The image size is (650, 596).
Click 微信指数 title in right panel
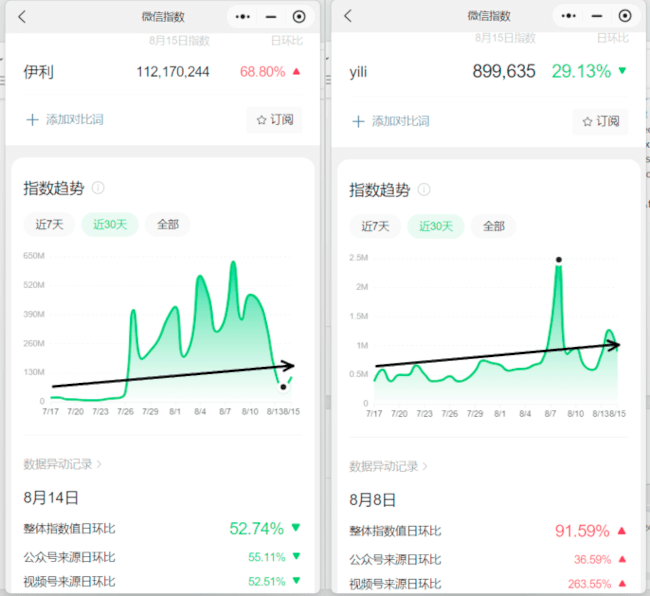coord(489,16)
